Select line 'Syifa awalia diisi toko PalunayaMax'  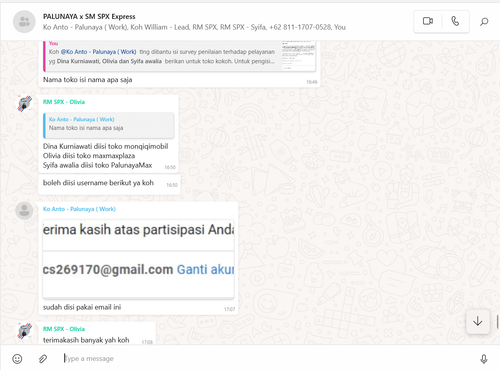point(97,165)
